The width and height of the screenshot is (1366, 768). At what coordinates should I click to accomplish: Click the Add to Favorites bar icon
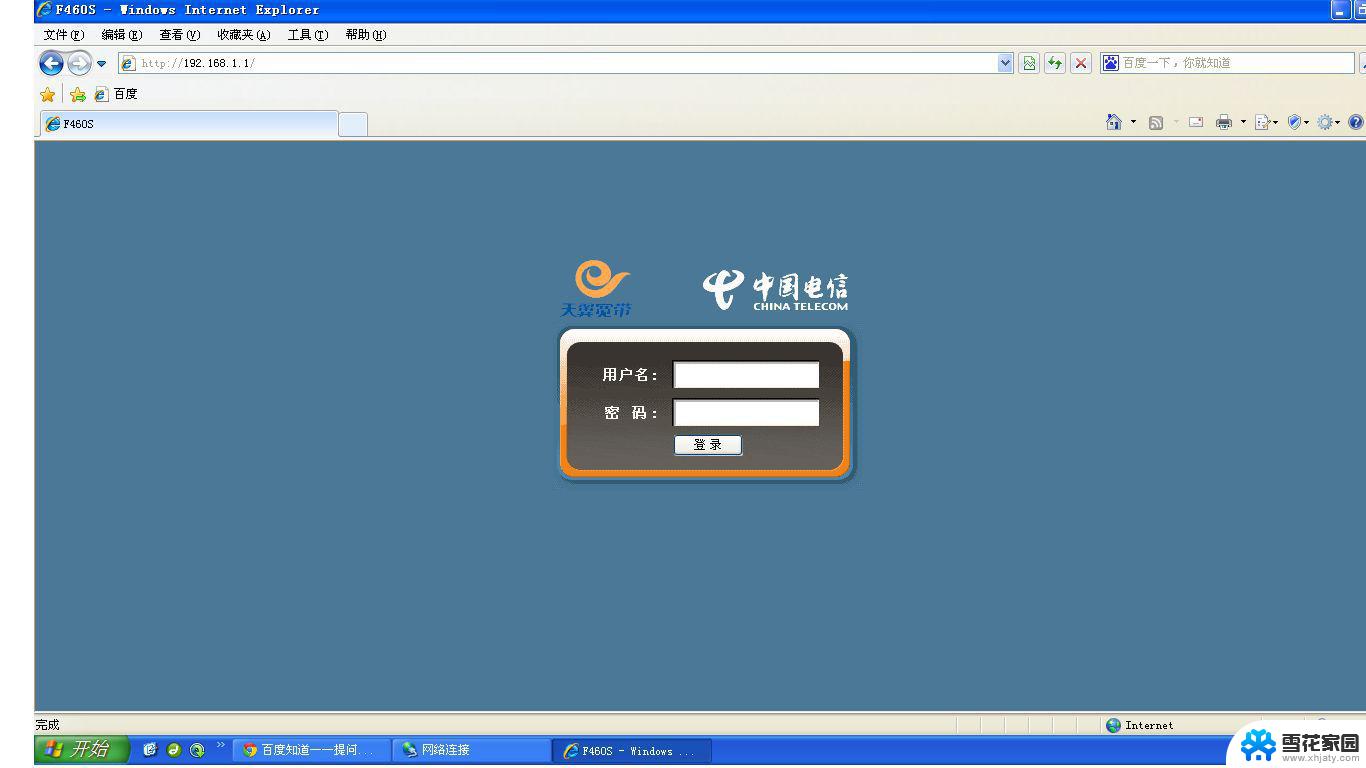pyautogui.click(x=77, y=94)
